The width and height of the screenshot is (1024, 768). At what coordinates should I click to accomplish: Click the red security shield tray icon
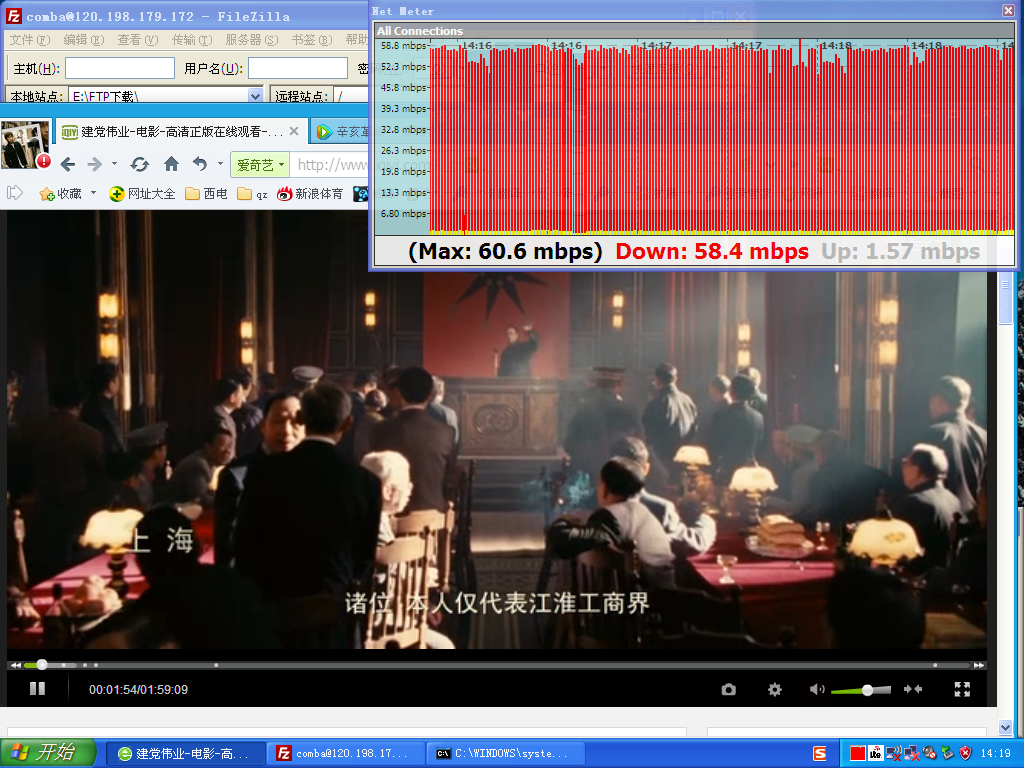[x=965, y=754]
